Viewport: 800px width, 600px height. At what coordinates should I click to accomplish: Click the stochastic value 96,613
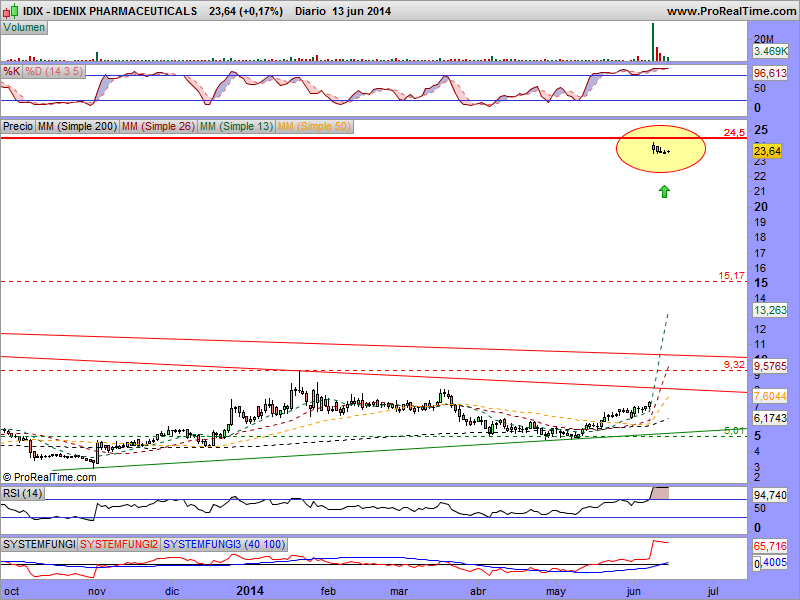click(770, 73)
